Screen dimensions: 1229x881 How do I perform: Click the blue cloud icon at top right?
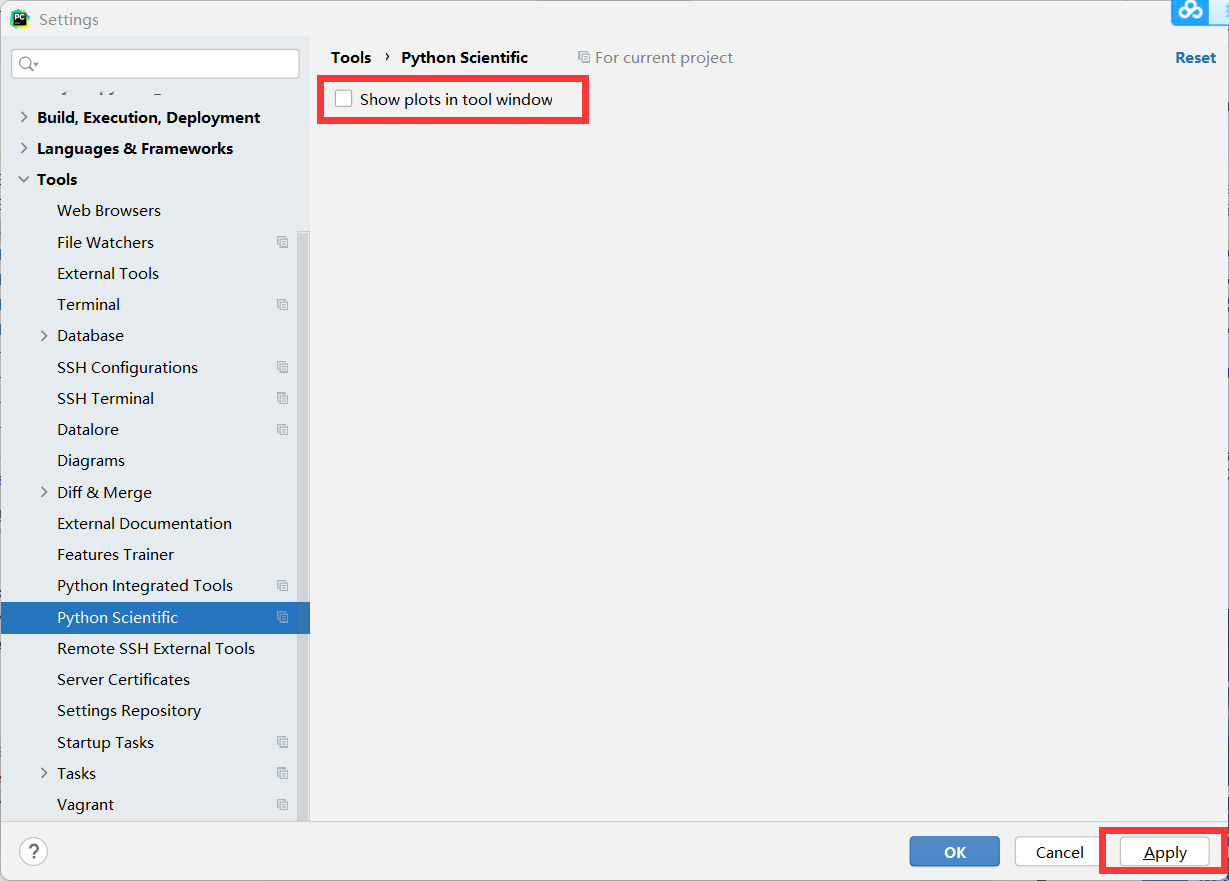click(x=1191, y=11)
